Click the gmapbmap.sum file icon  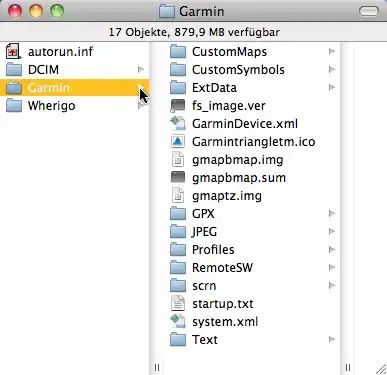click(178, 178)
